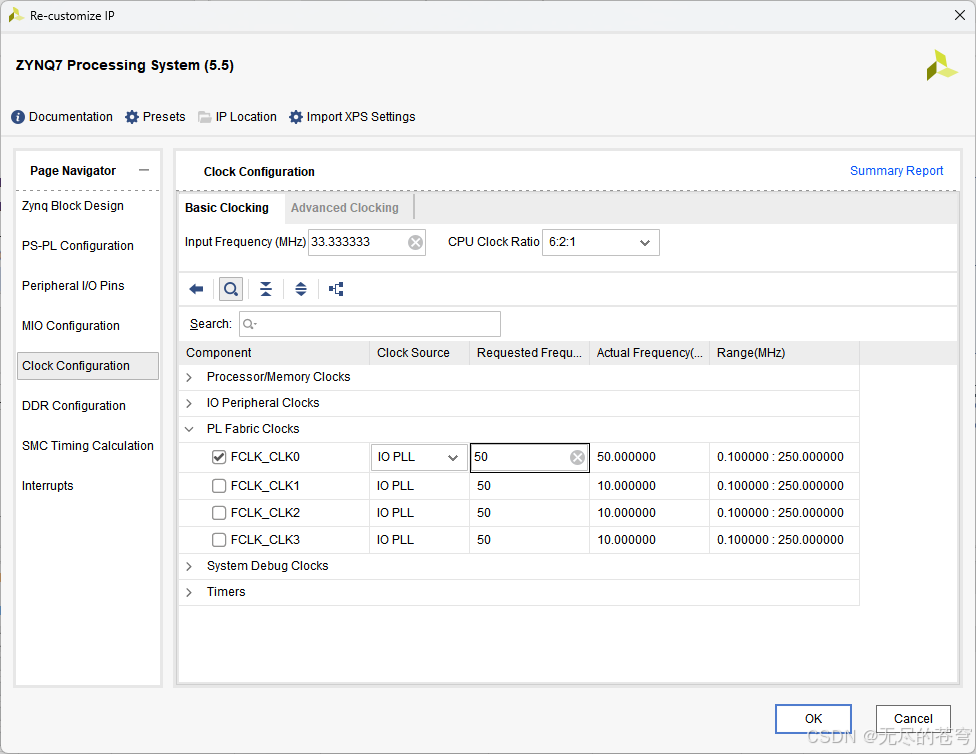The height and width of the screenshot is (754, 976).
Task: Collapse Page Navigator with the minus icon
Action: 144,170
